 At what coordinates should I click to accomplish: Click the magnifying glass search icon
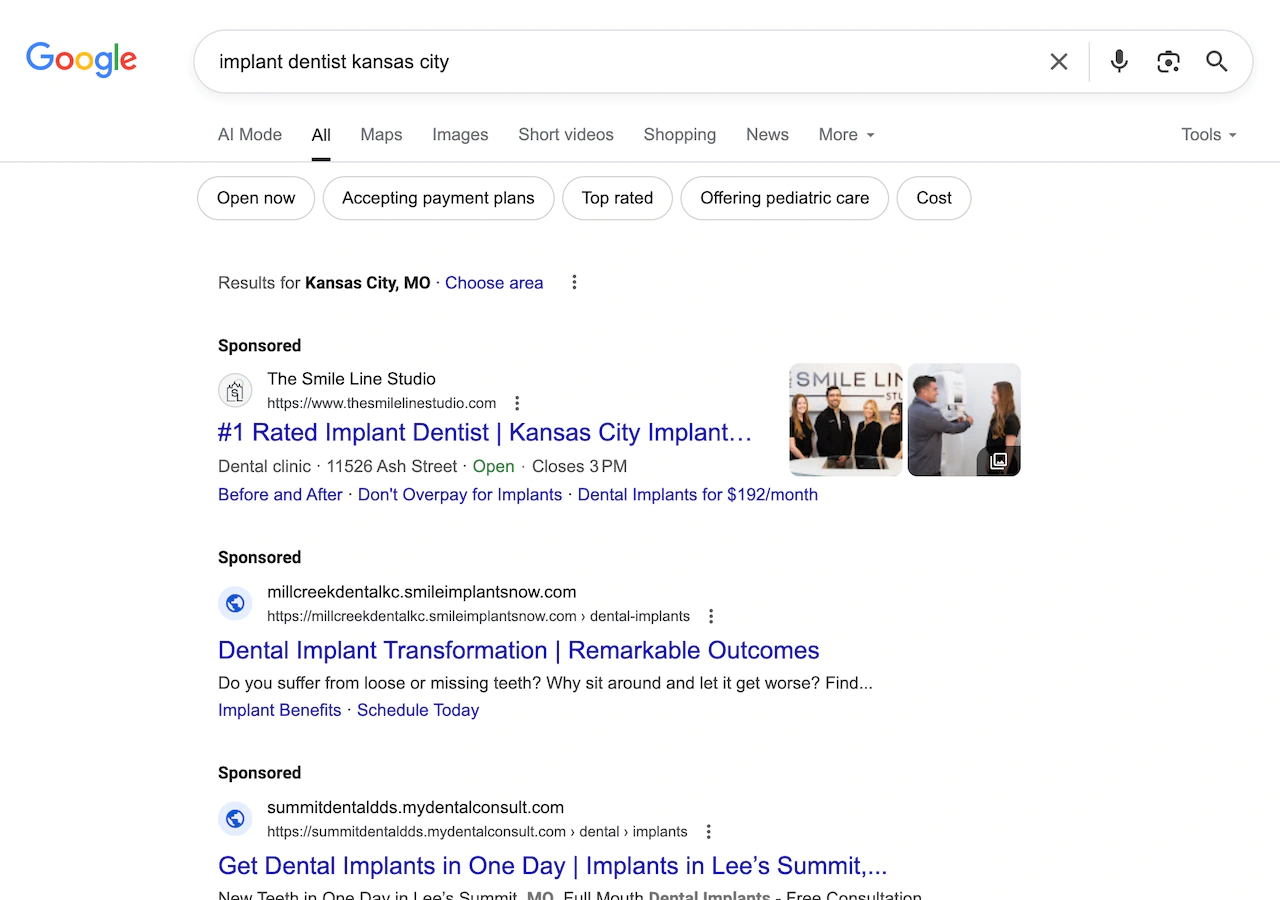pos(1216,62)
